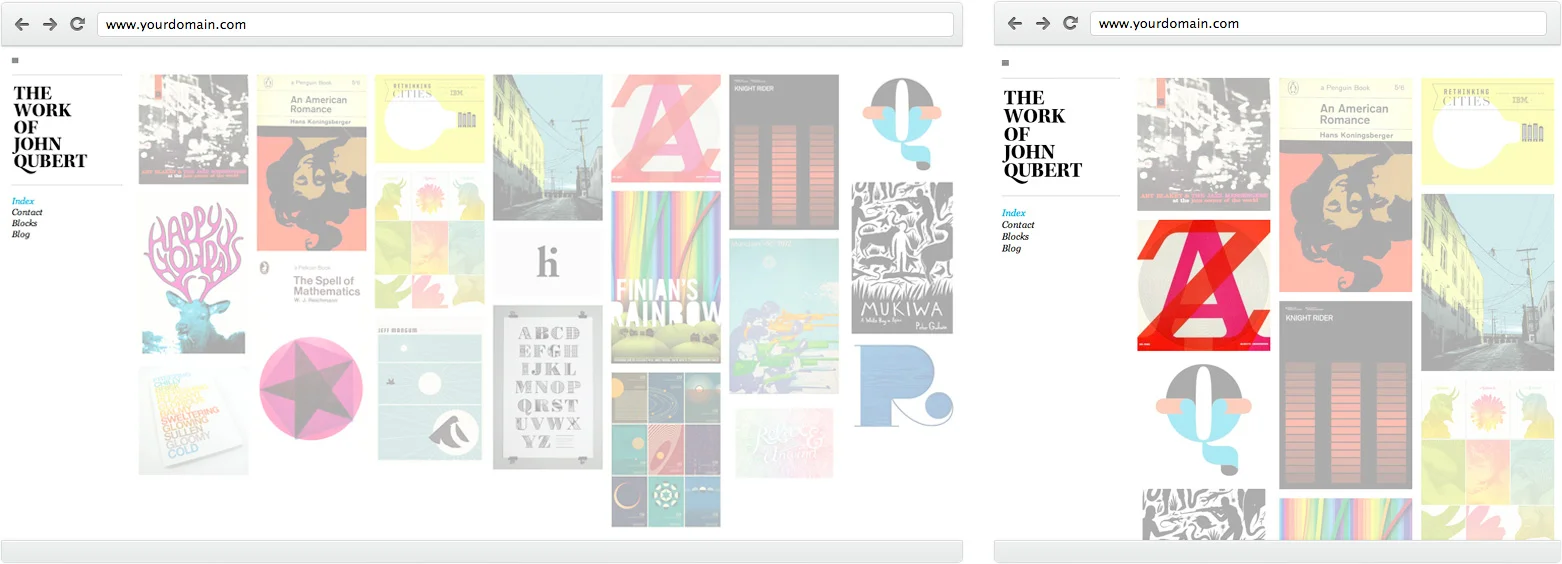The image size is (1562, 564).
Task: Go forward in the left browser window
Action: point(50,24)
